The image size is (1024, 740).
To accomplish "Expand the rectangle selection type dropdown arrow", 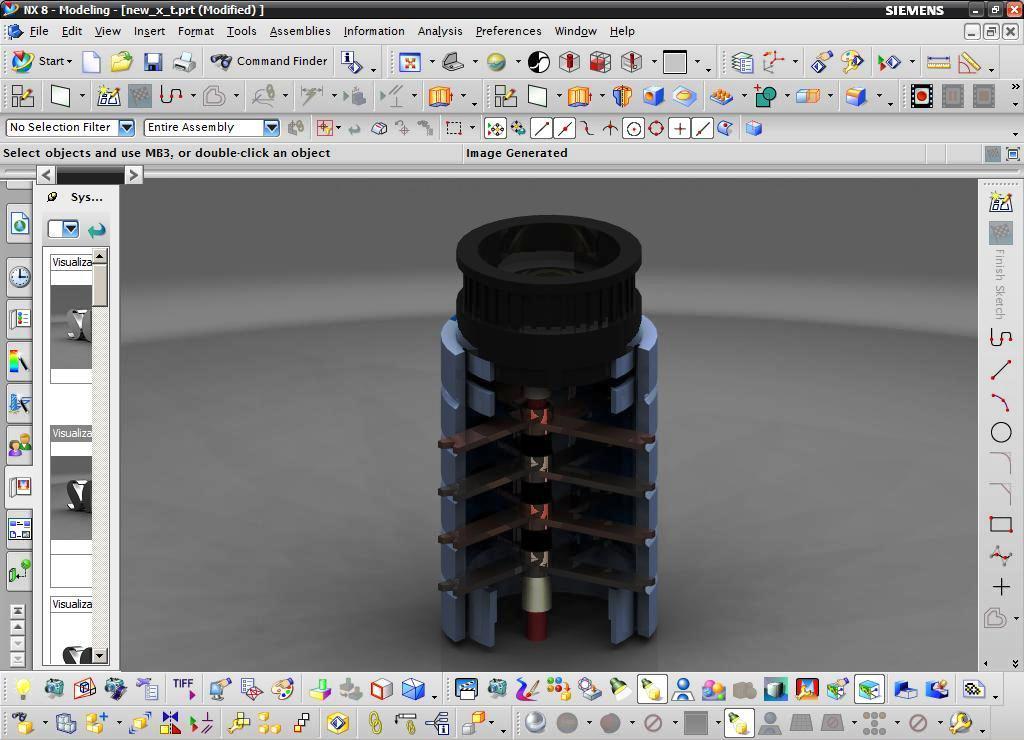I will point(473,128).
